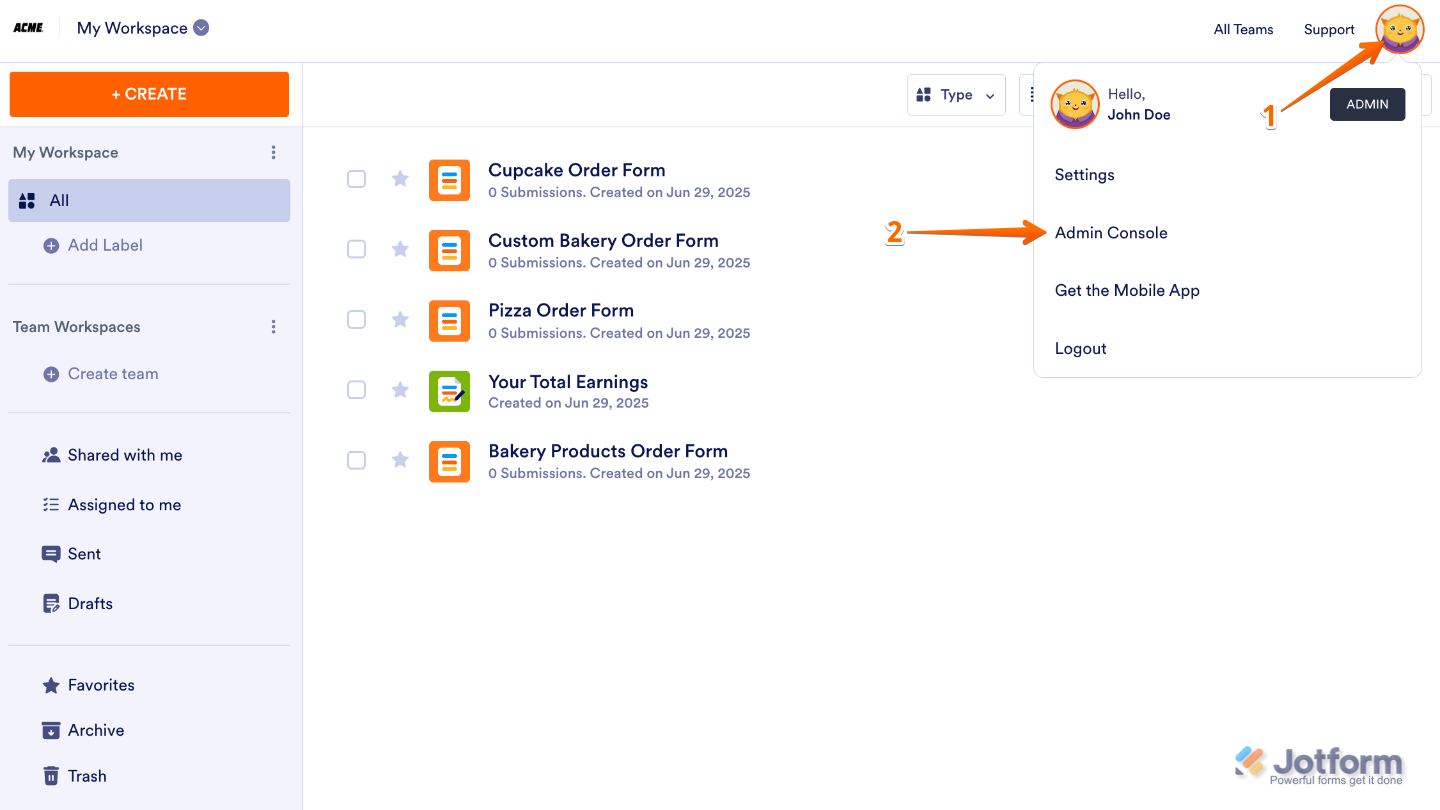
Task: Open the Support link in header
Action: pos(1329,29)
